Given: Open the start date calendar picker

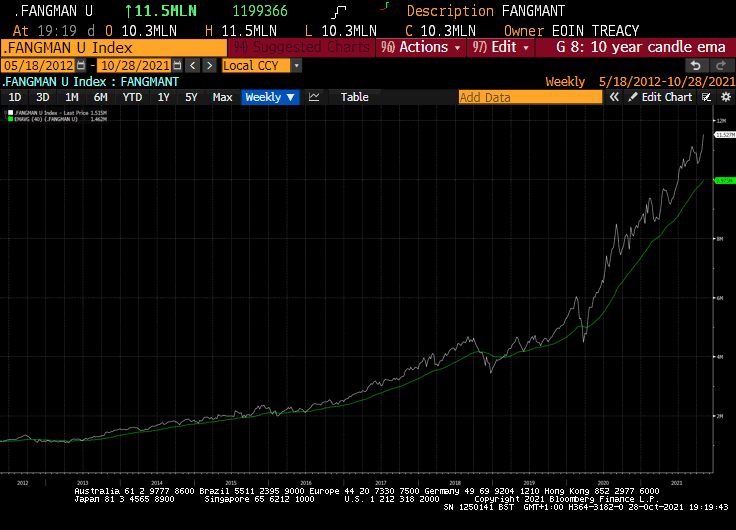Looking at the screenshot, I should [81, 65].
